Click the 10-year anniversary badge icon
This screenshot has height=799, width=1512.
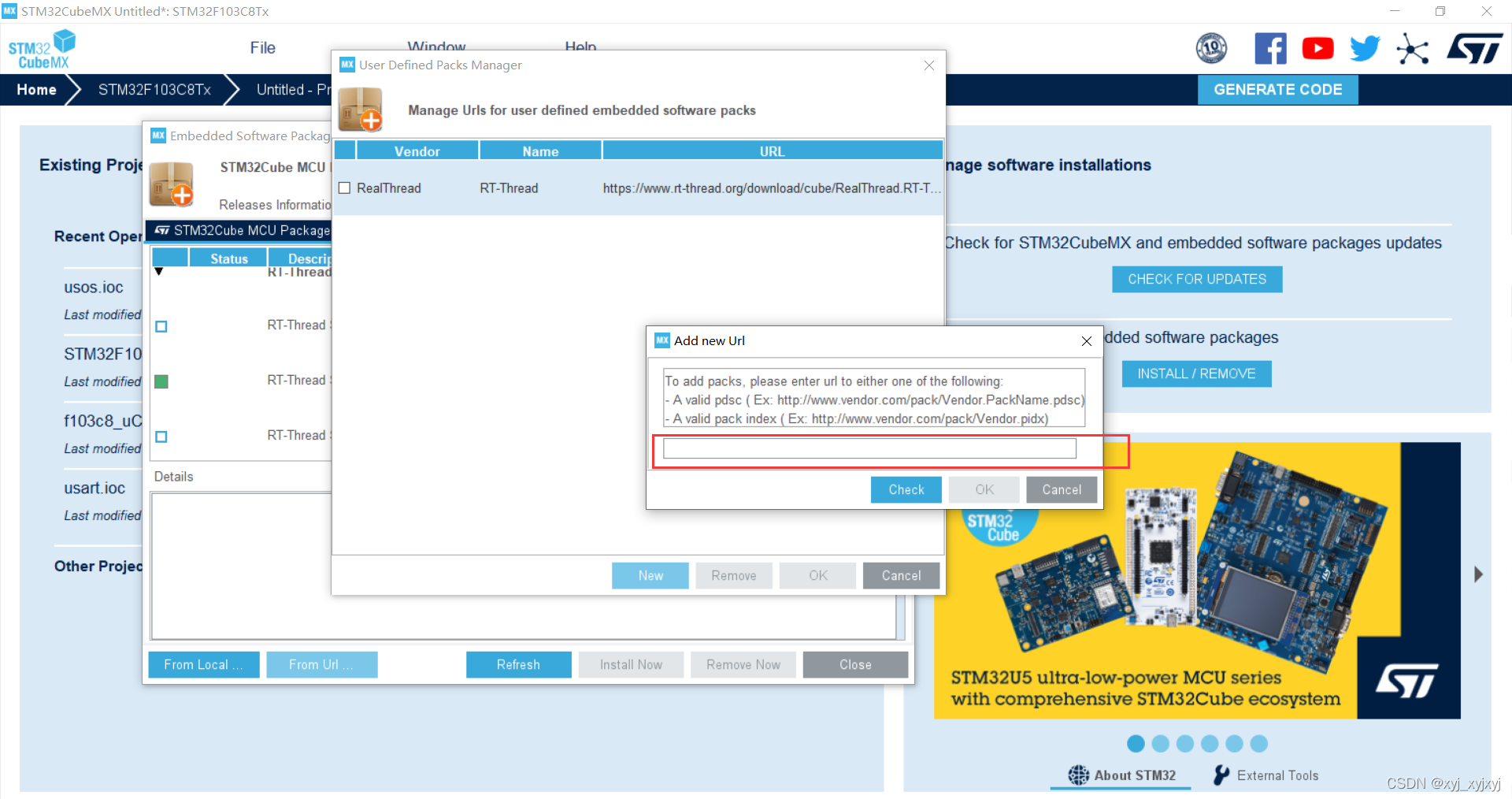coord(1211,49)
